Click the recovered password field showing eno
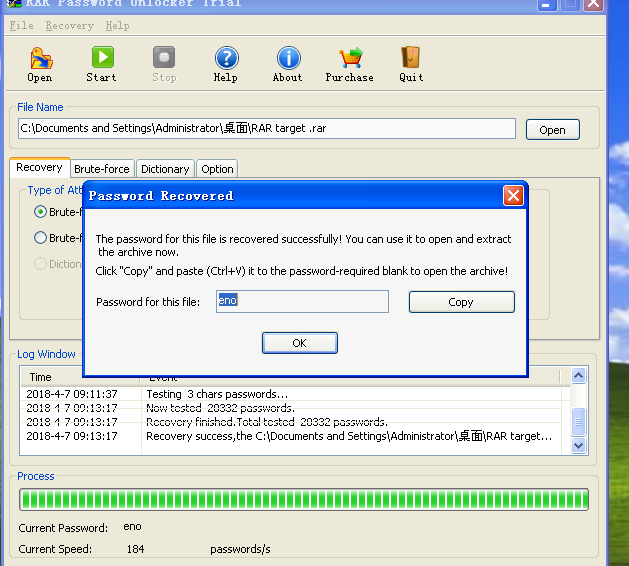 click(302, 301)
